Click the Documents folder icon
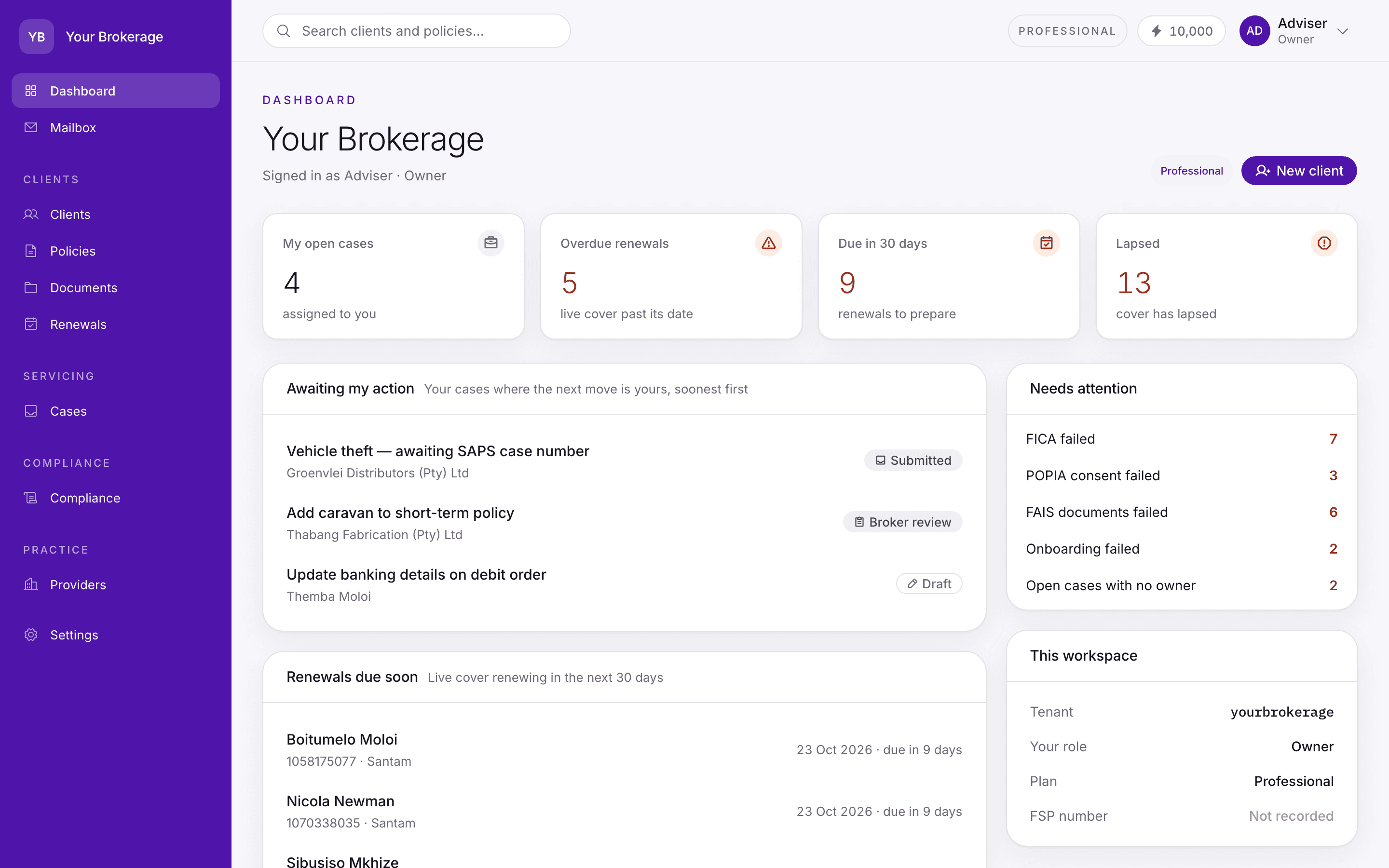This screenshot has height=868, width=1389. point(31,287)
